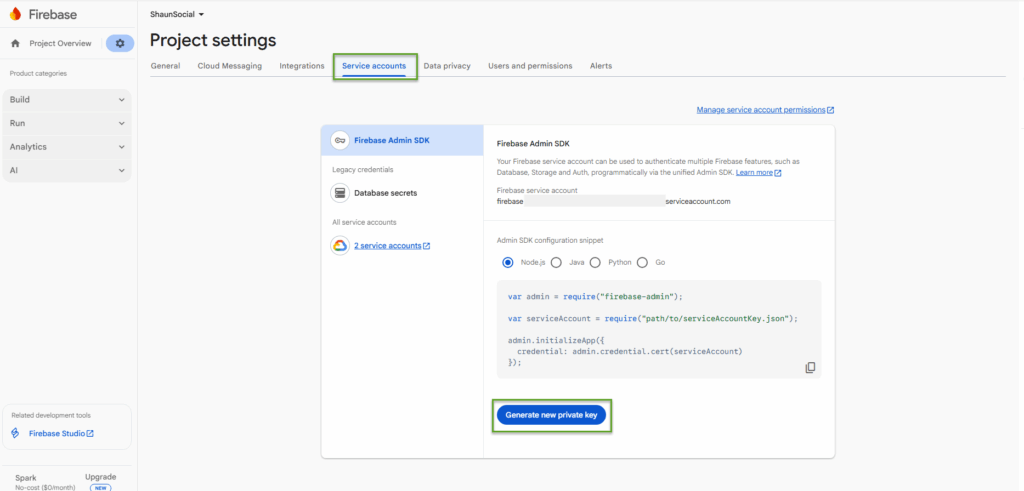This screenshot has width=1024, height=491.
Task: Open the project settings gear icon
Action: (120, 43)
